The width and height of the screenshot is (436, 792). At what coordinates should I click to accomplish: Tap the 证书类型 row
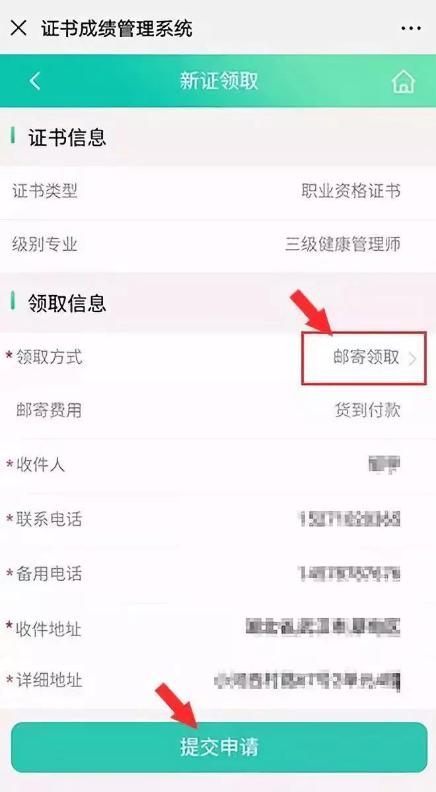[218, 191]
